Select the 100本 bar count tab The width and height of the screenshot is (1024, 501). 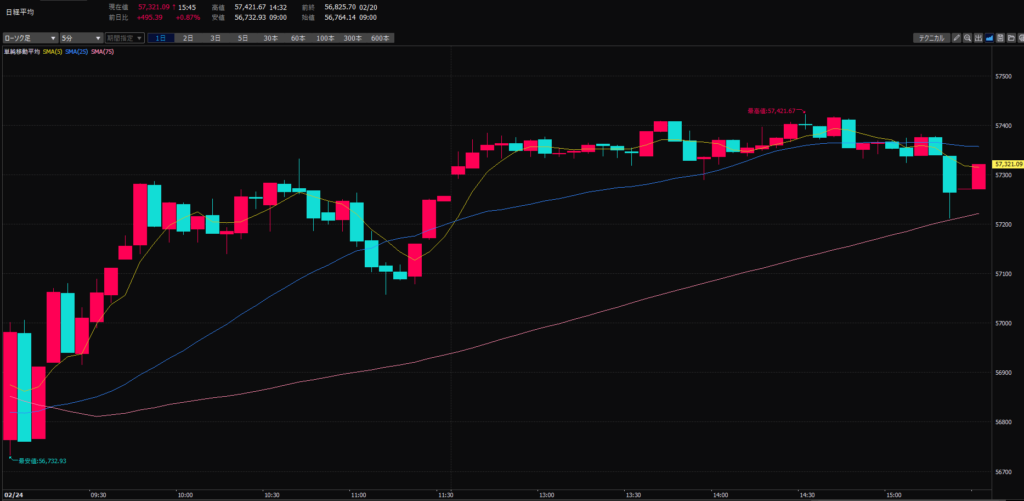[x=325, y=38]
